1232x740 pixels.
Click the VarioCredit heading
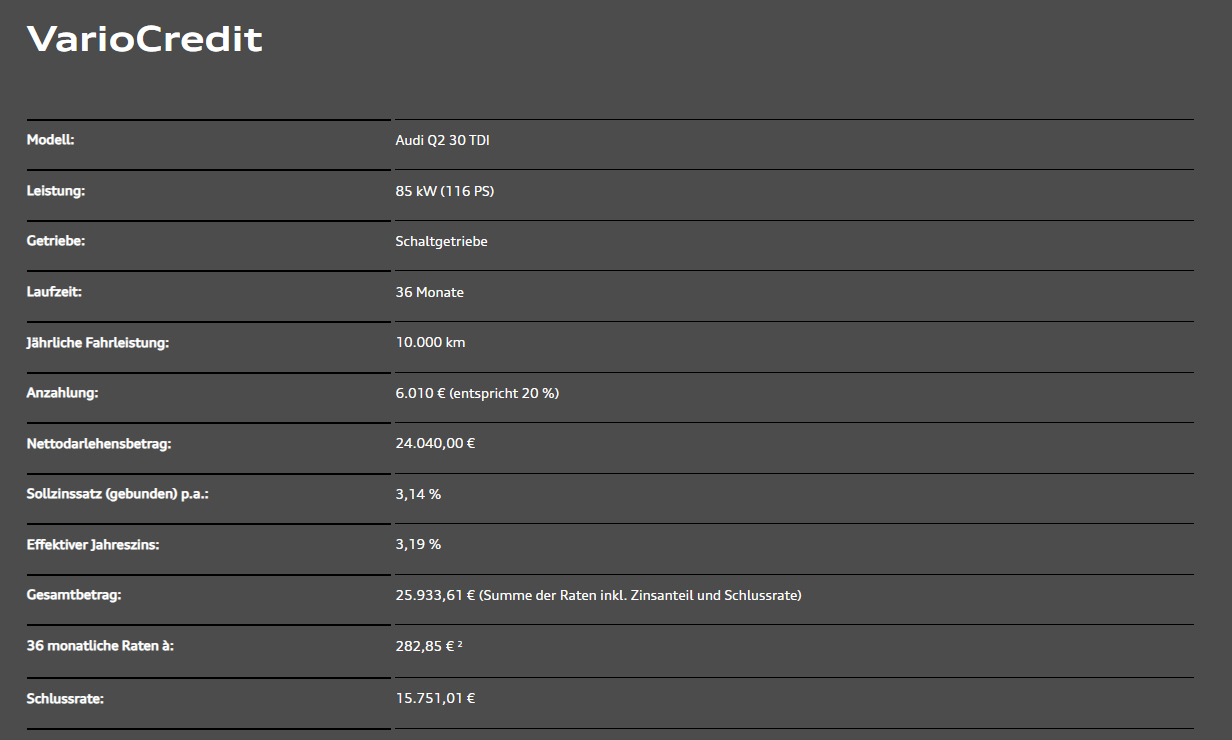(144, 39)
